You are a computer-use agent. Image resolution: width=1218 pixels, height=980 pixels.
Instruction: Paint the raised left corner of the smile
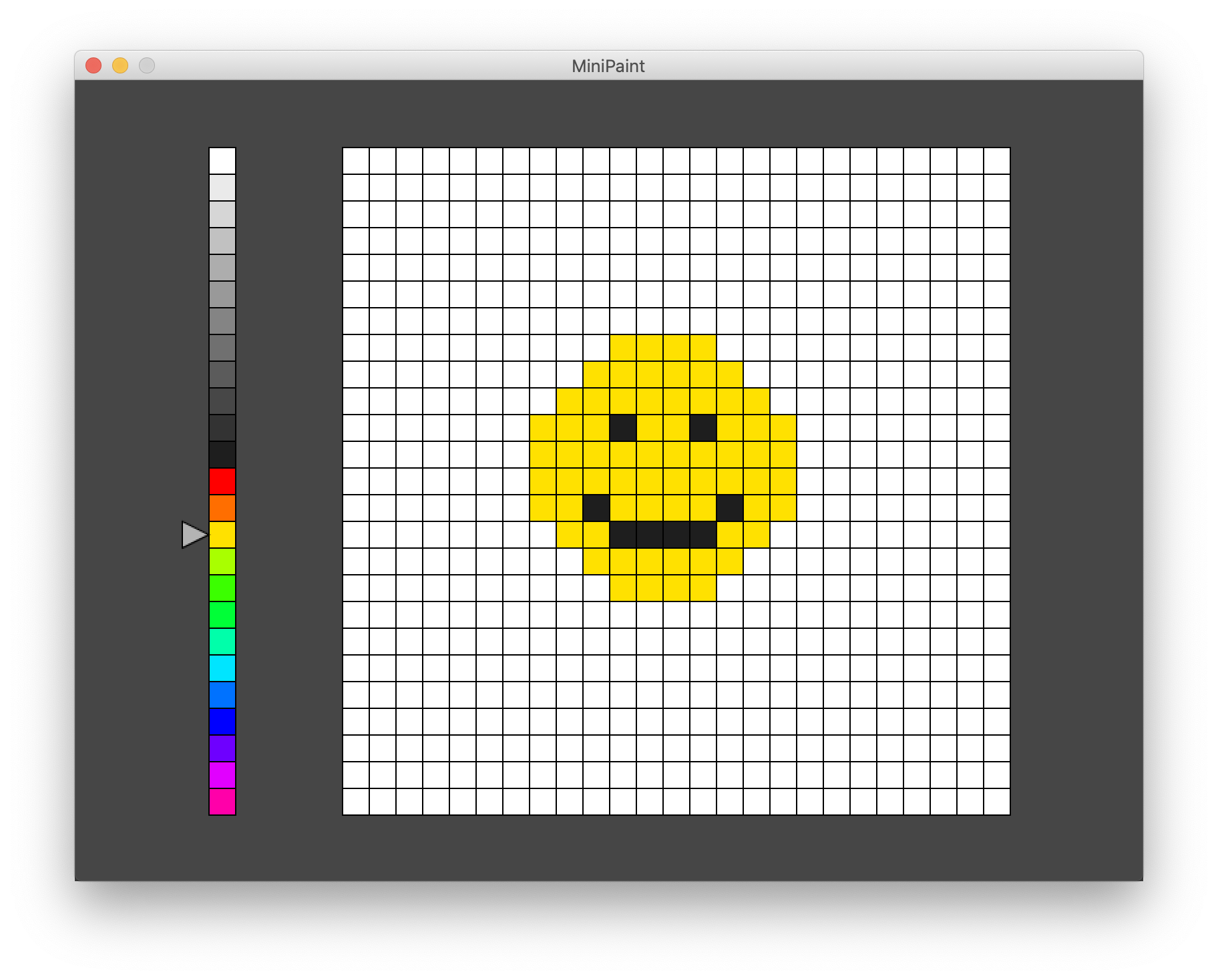click(x=596, y=508)
